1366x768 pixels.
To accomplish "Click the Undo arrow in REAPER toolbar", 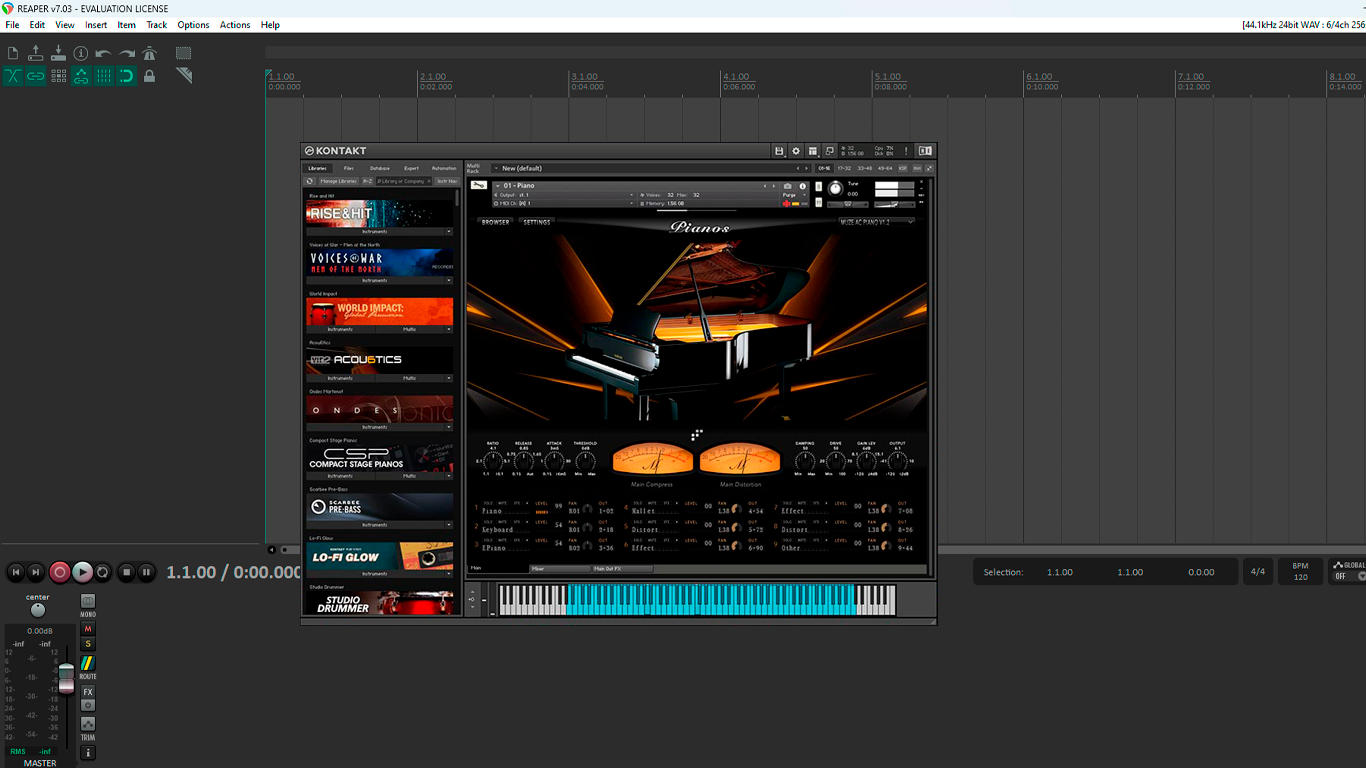I will click(104, 53).
